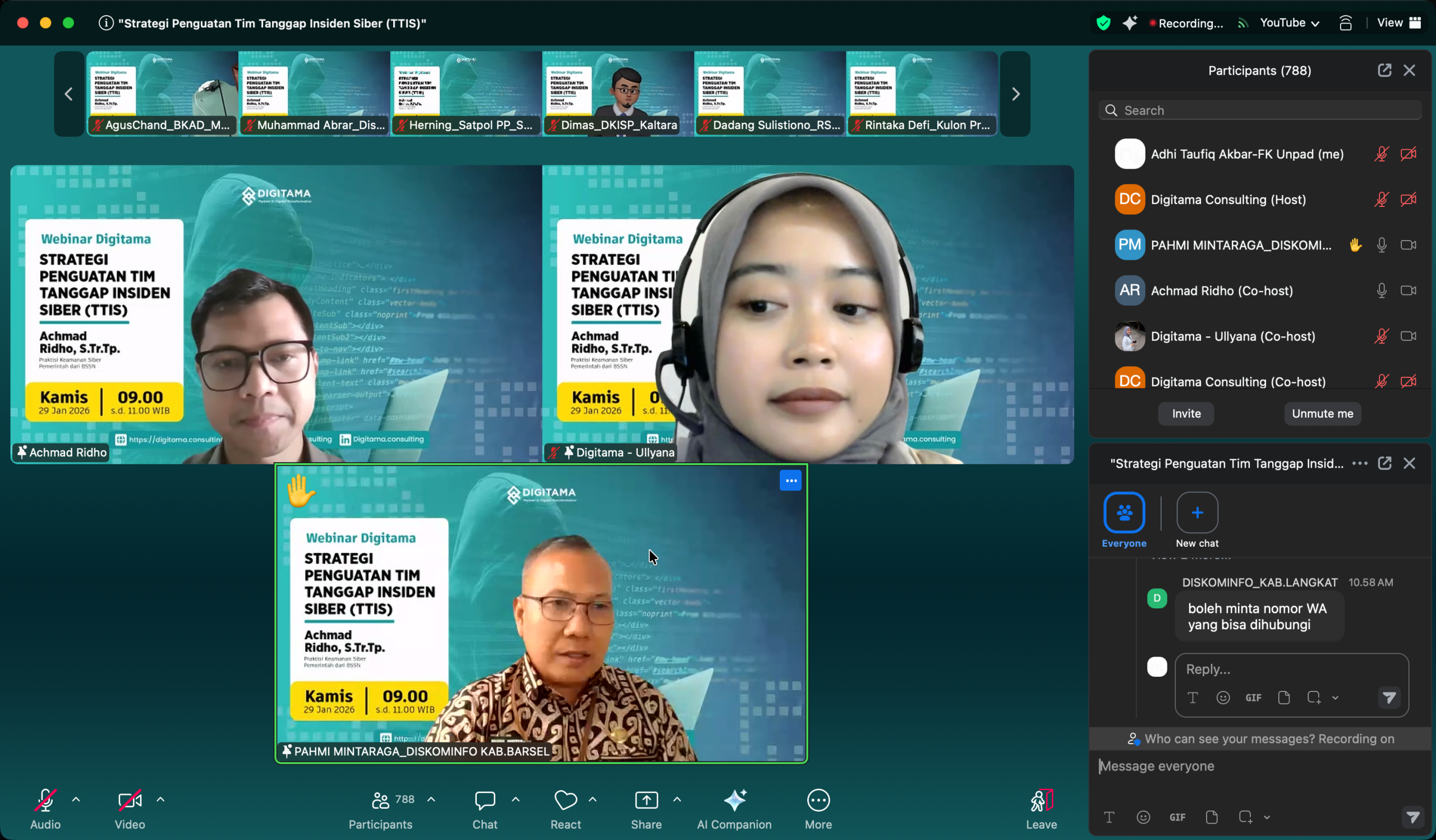
Task: Expand the Participants options chevron
Action: click(x=431, y=800)
